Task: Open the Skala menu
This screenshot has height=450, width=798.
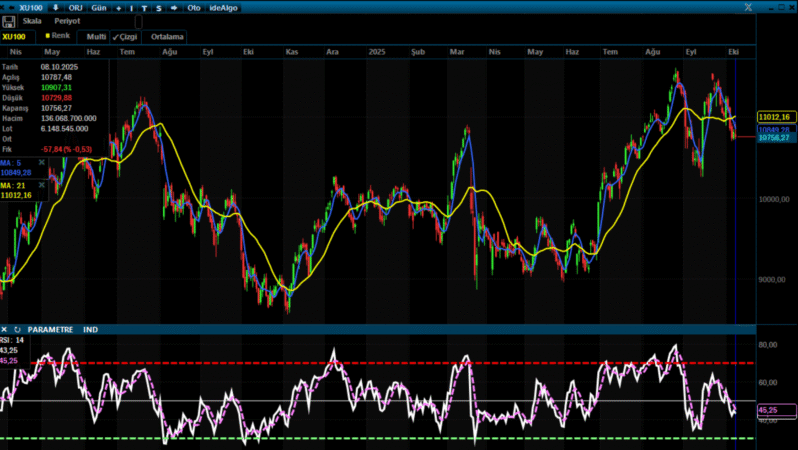Action: coord(32,21)
